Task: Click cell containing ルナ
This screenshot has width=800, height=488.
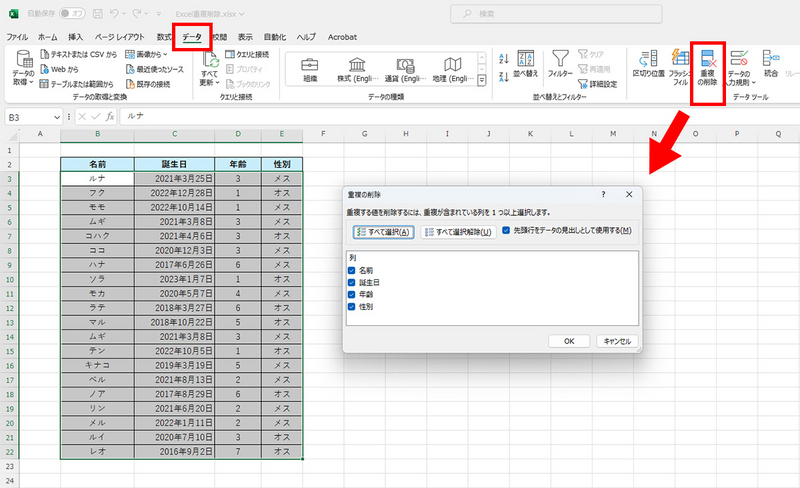Action: [x=97, y=179]
